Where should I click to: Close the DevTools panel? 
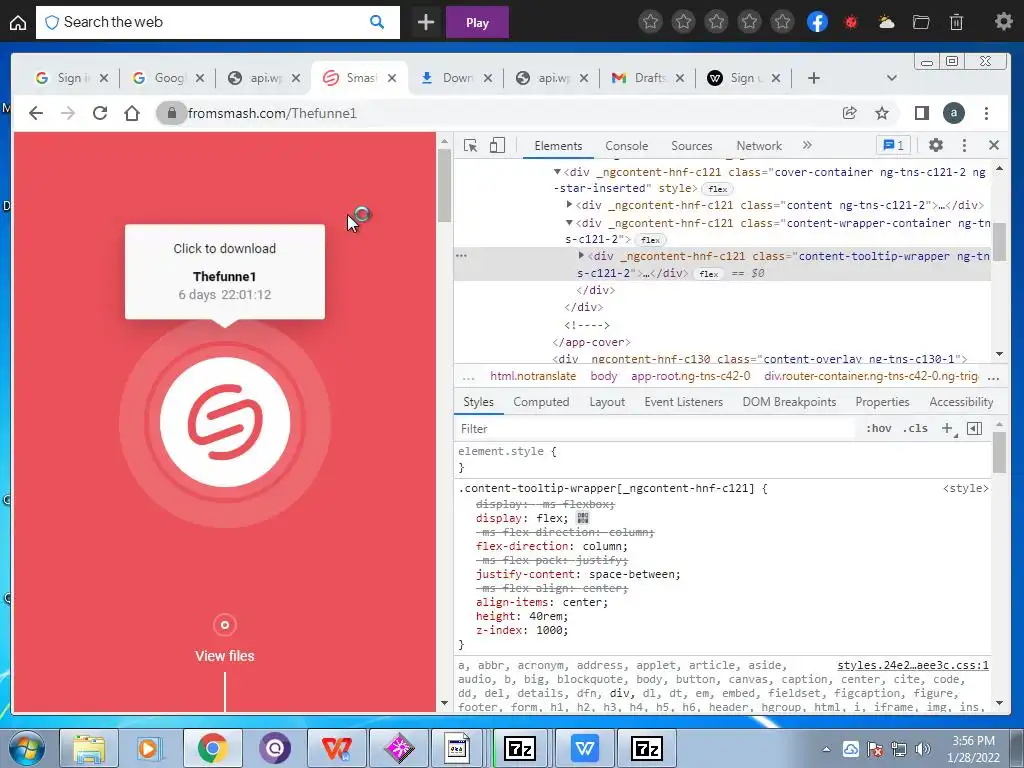(x=994, y=145)
